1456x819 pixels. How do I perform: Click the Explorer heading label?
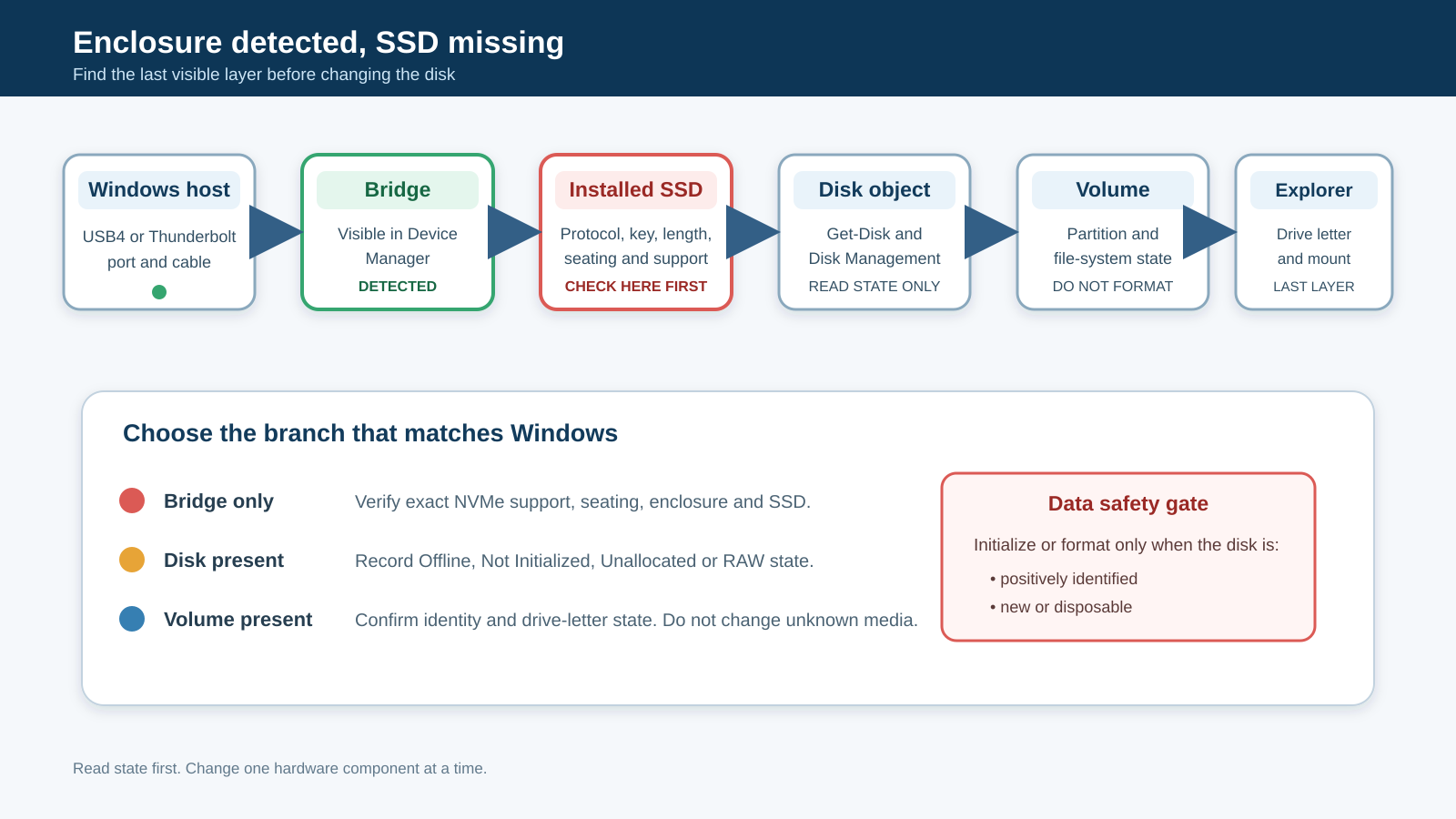[x=1314, y=190]
